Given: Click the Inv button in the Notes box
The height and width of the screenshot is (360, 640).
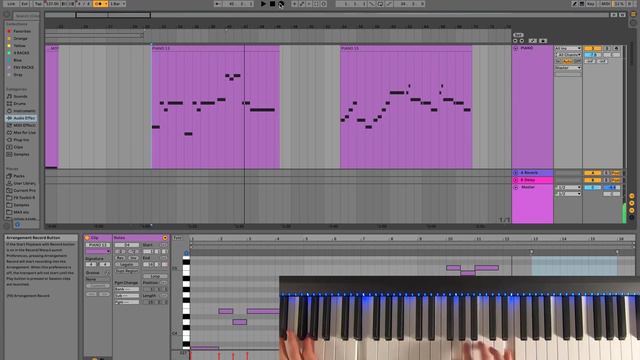Looking at the screenshot, I should pyautogui.click(x=133, y=258).
